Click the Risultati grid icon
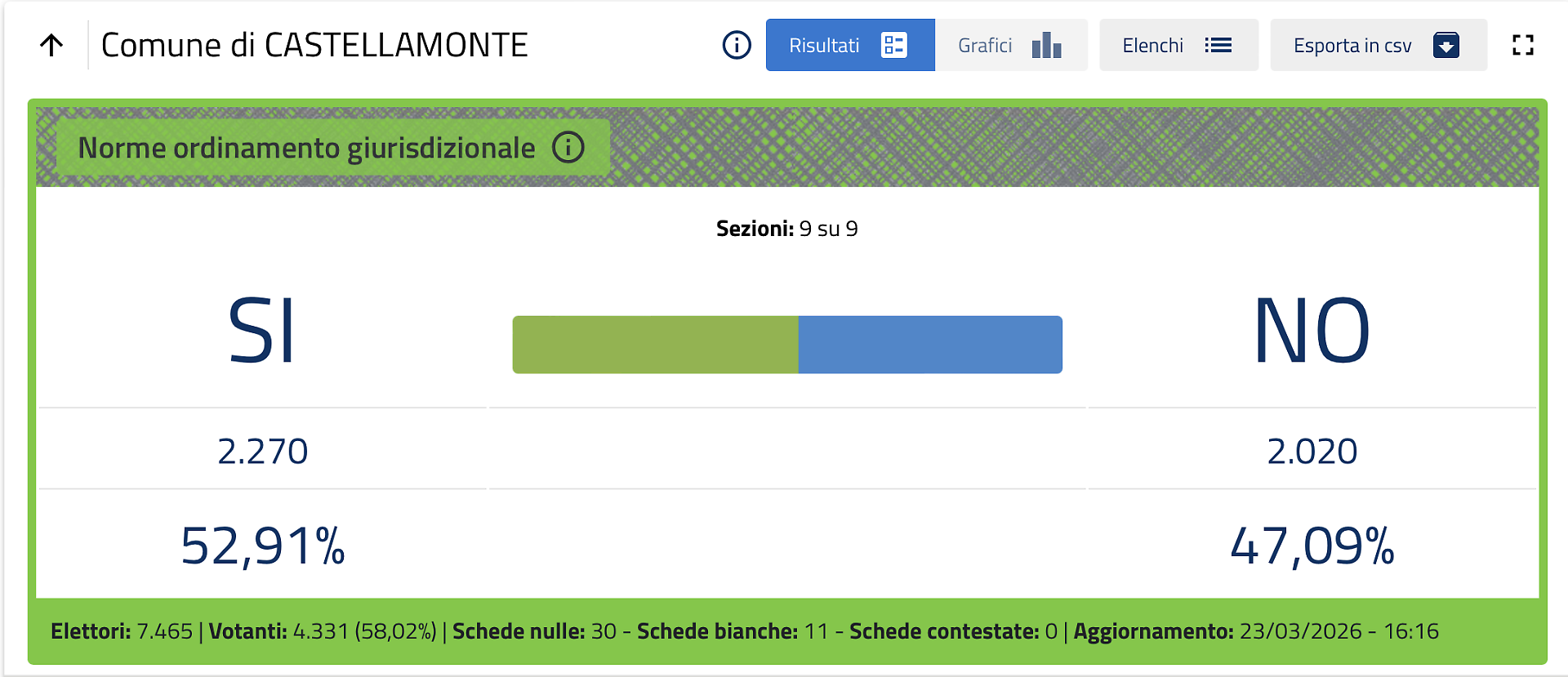Screen dimensions: 1568x677 coord(894,45)
